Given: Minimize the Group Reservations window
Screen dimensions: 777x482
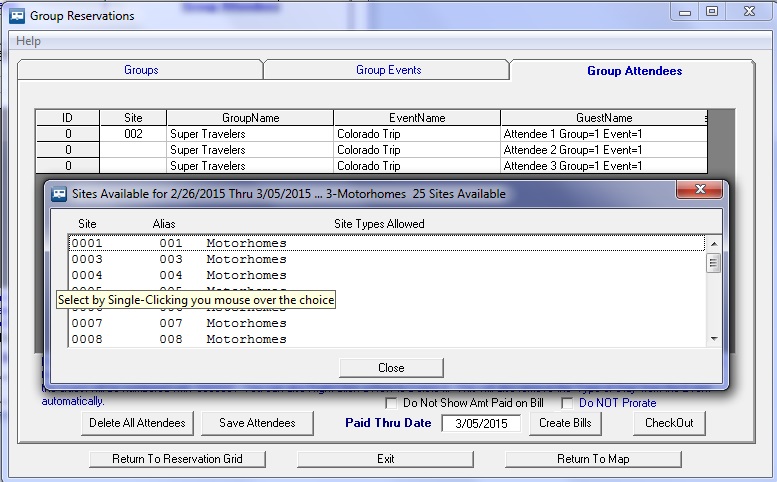Looking at the screenshot, I should tap(685, 12).
